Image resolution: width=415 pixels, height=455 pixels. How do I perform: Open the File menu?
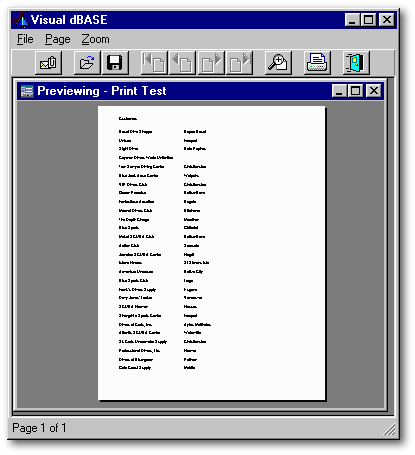25,39
